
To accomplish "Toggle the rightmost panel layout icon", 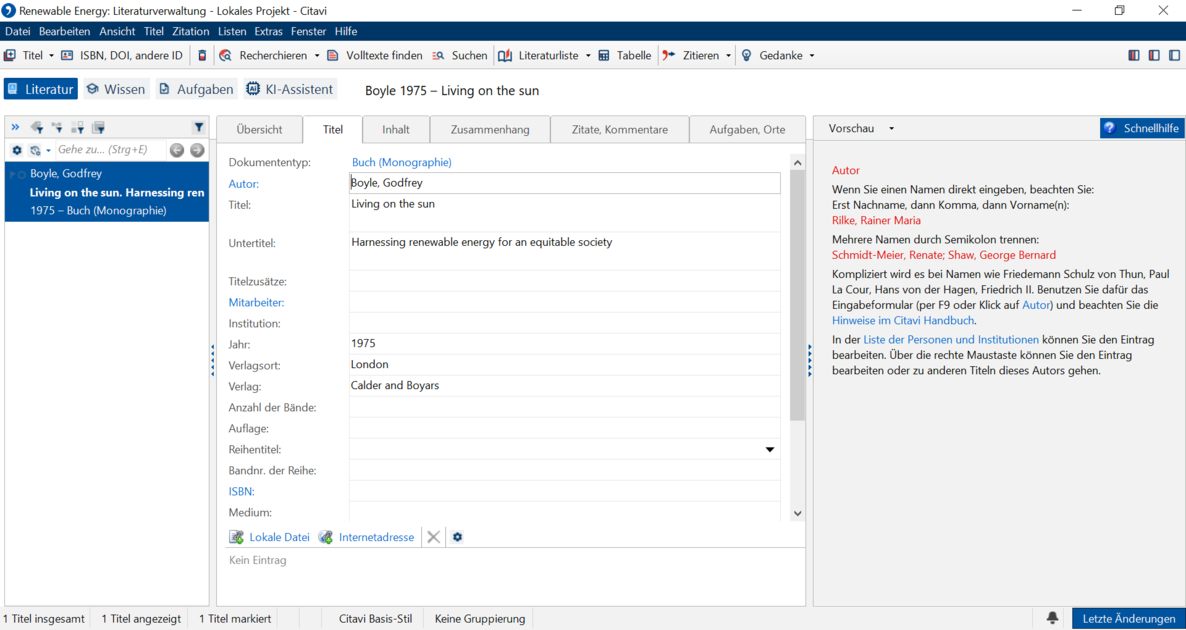I will point(1174,55).
